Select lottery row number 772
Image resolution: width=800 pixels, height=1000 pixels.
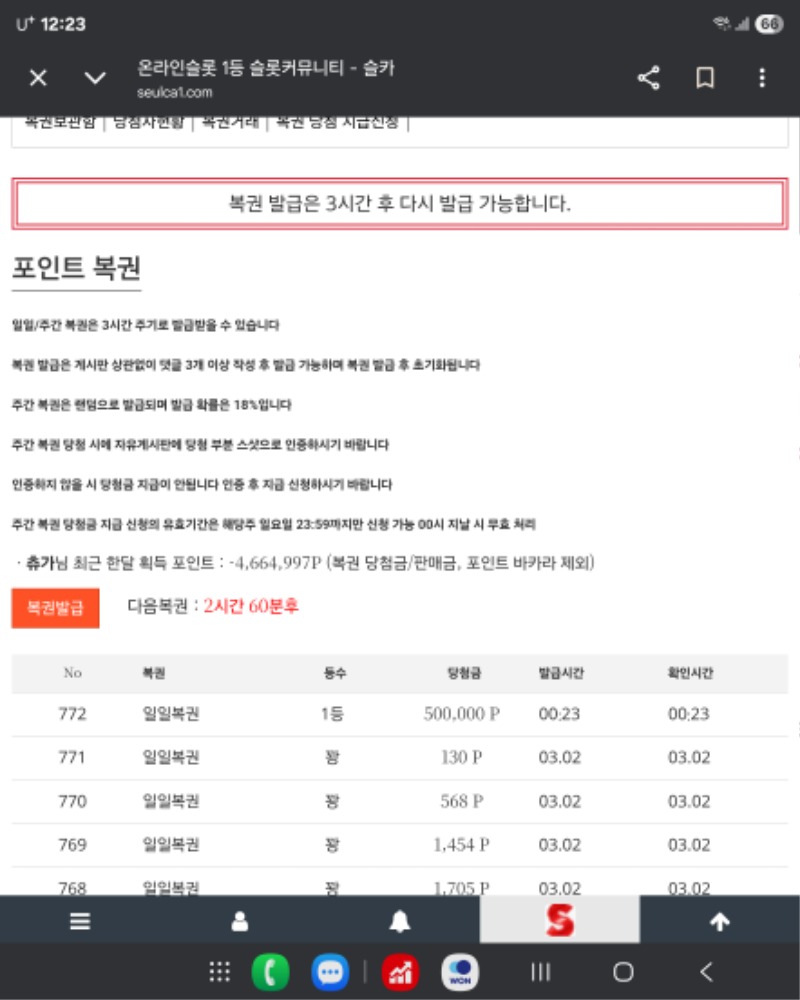[x=400, y=714]
